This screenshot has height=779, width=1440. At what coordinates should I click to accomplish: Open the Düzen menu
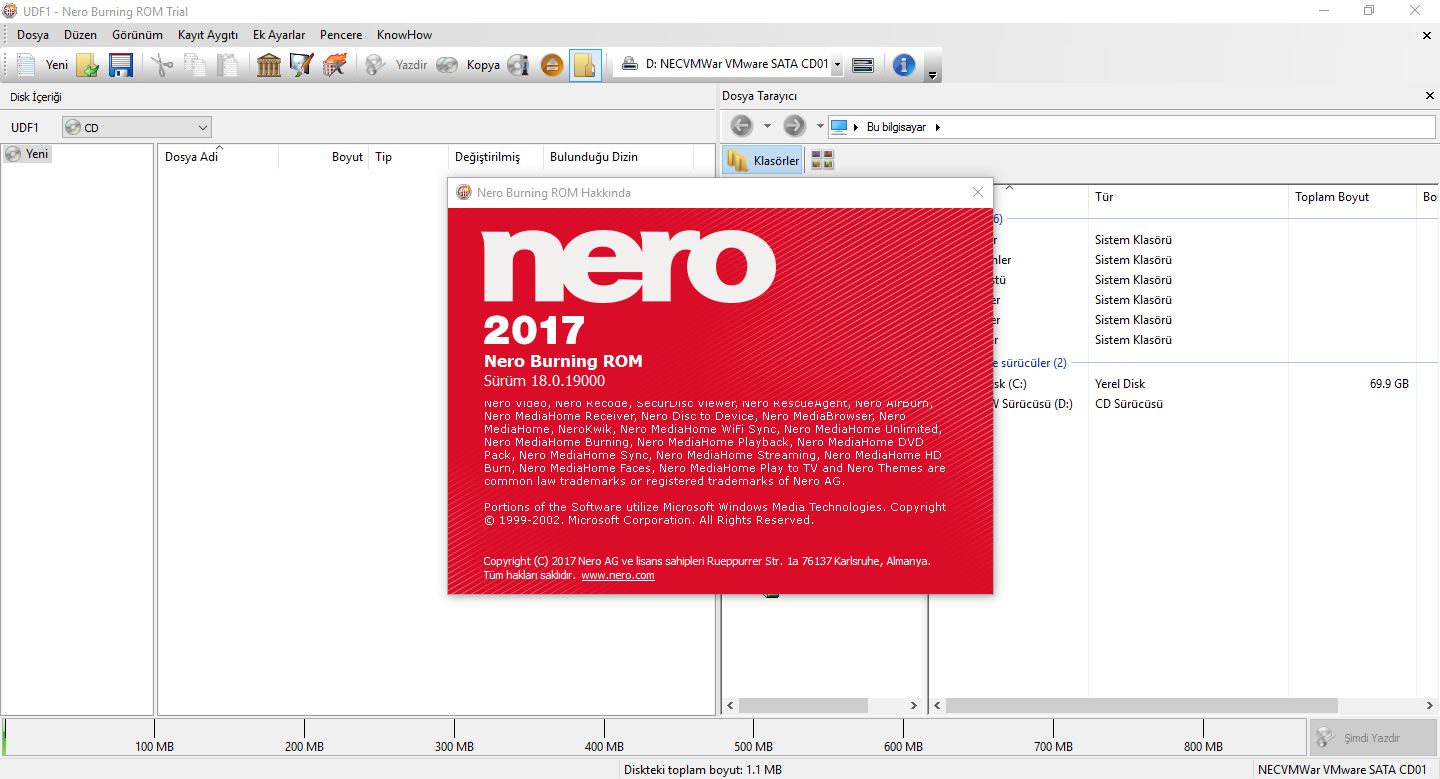click(x=81, y=35)
